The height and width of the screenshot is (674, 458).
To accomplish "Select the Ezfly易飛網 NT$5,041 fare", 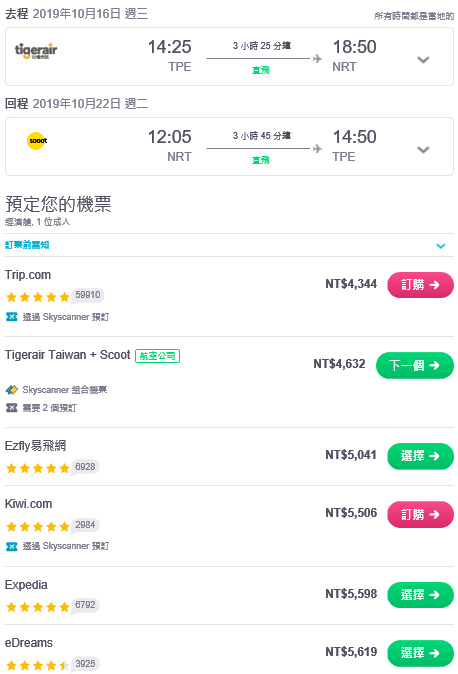I will tap(420, 456).
